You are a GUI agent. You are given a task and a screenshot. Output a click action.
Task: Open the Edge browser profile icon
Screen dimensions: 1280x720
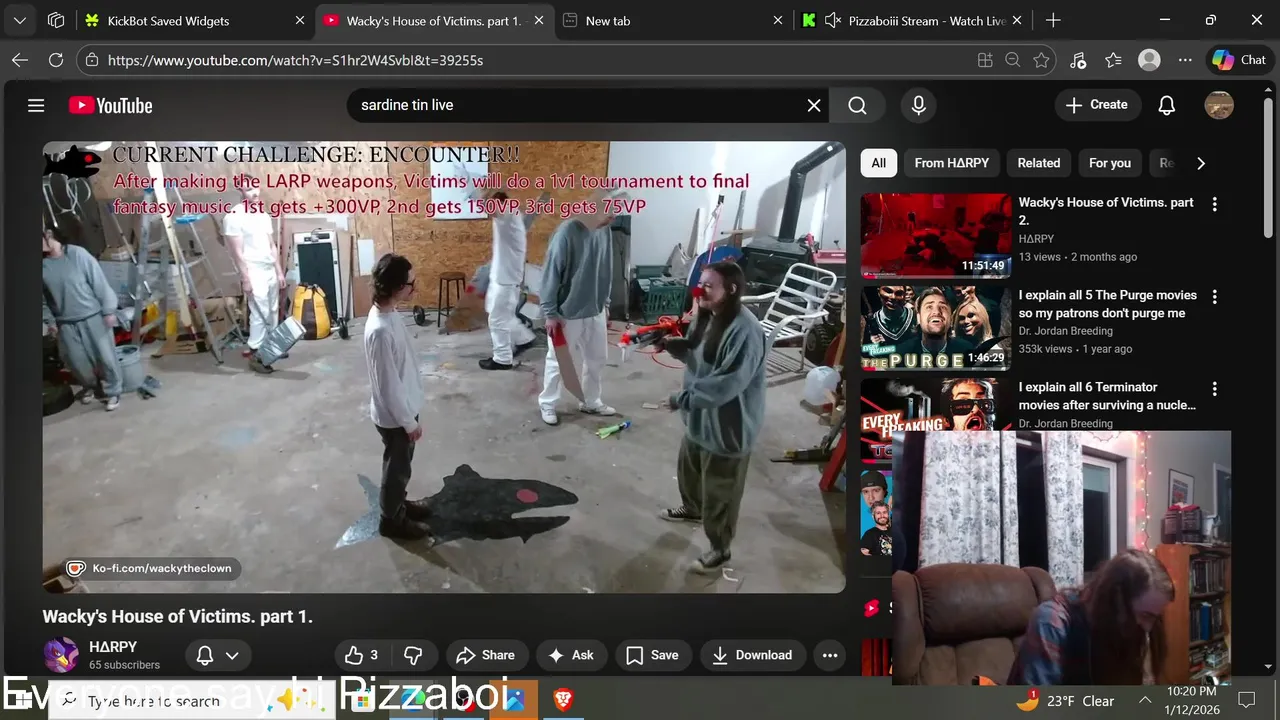pyautogui.click(x=1149, y=60)
